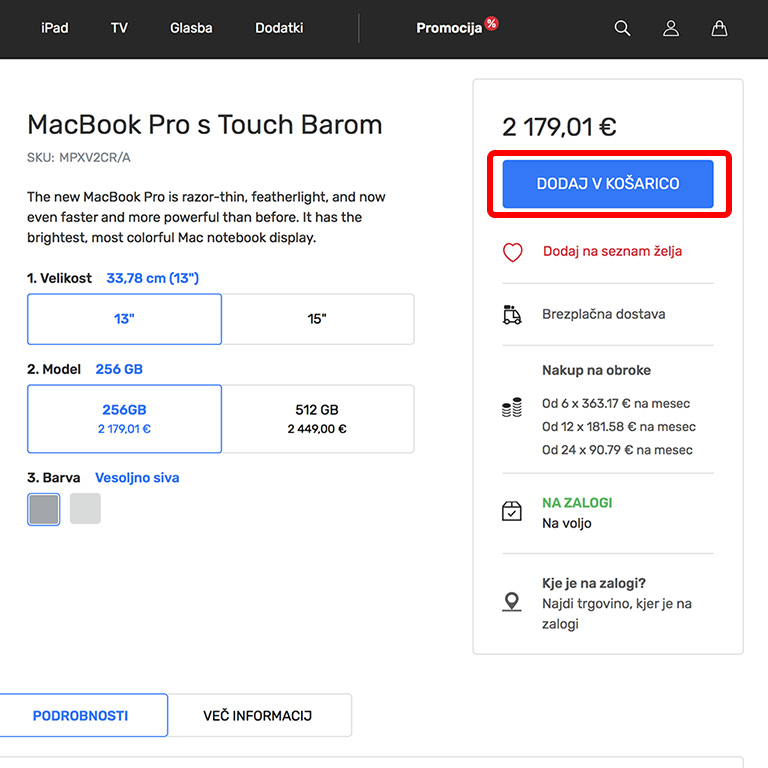The width and height of the screenshot is (768, 768).
Task: Click the Brezplačna dostava text
Action: 603,314
